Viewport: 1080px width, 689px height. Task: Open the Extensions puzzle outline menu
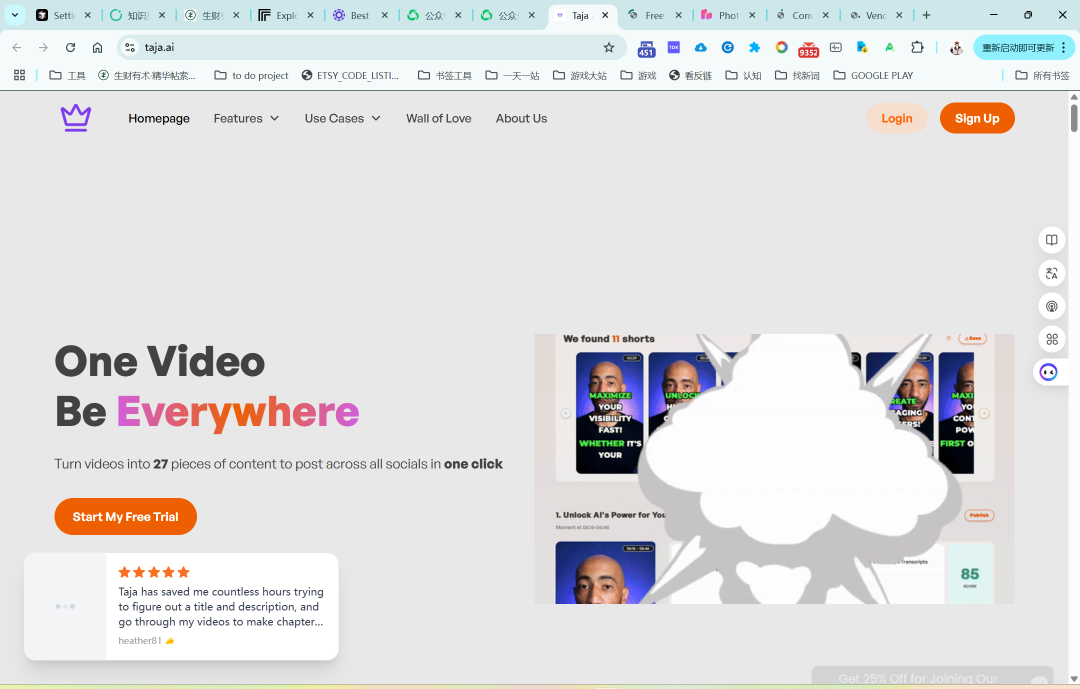917,47
